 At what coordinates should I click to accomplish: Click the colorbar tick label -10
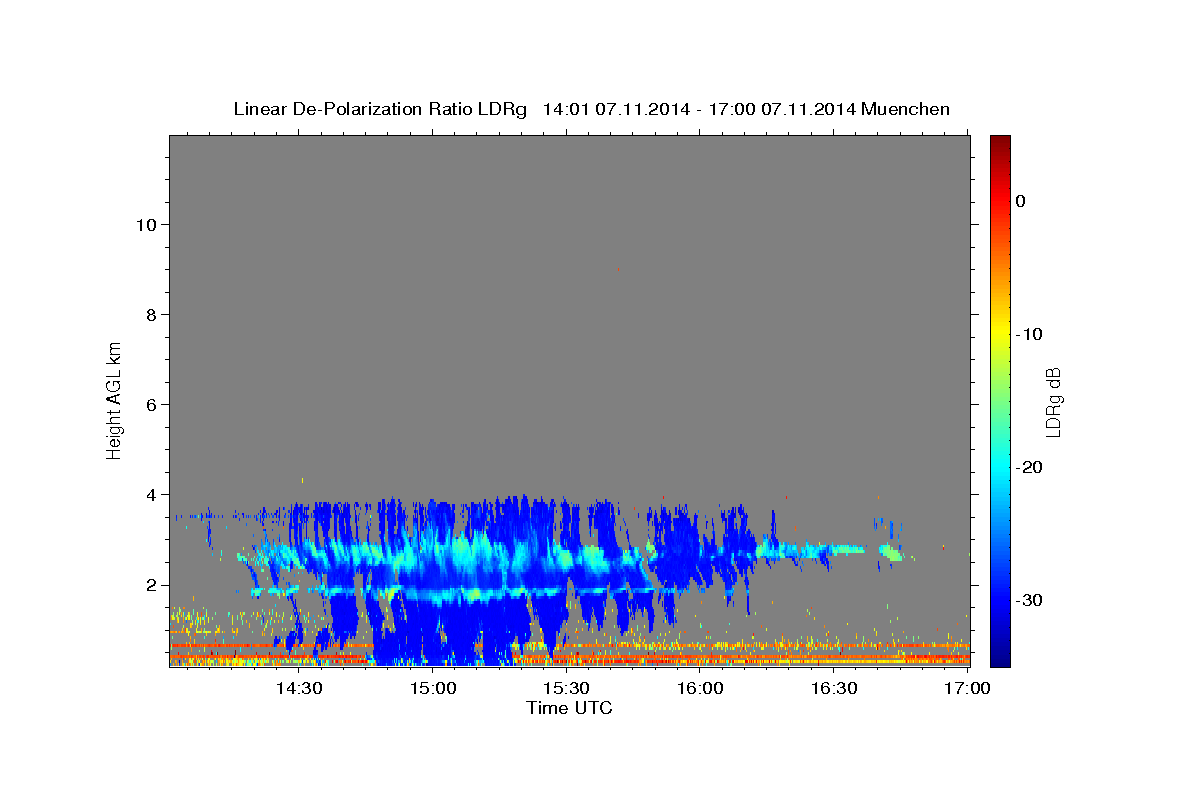[1028, 334]
